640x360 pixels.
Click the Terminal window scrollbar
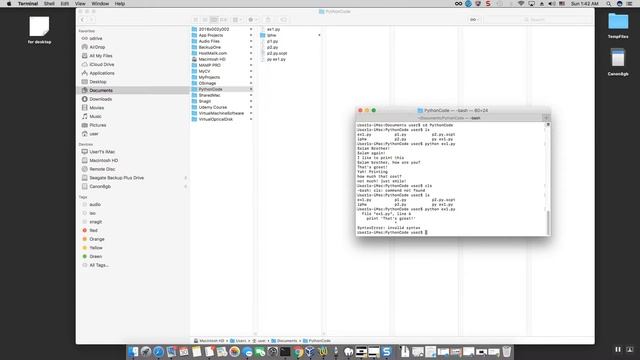pos(548,222)
